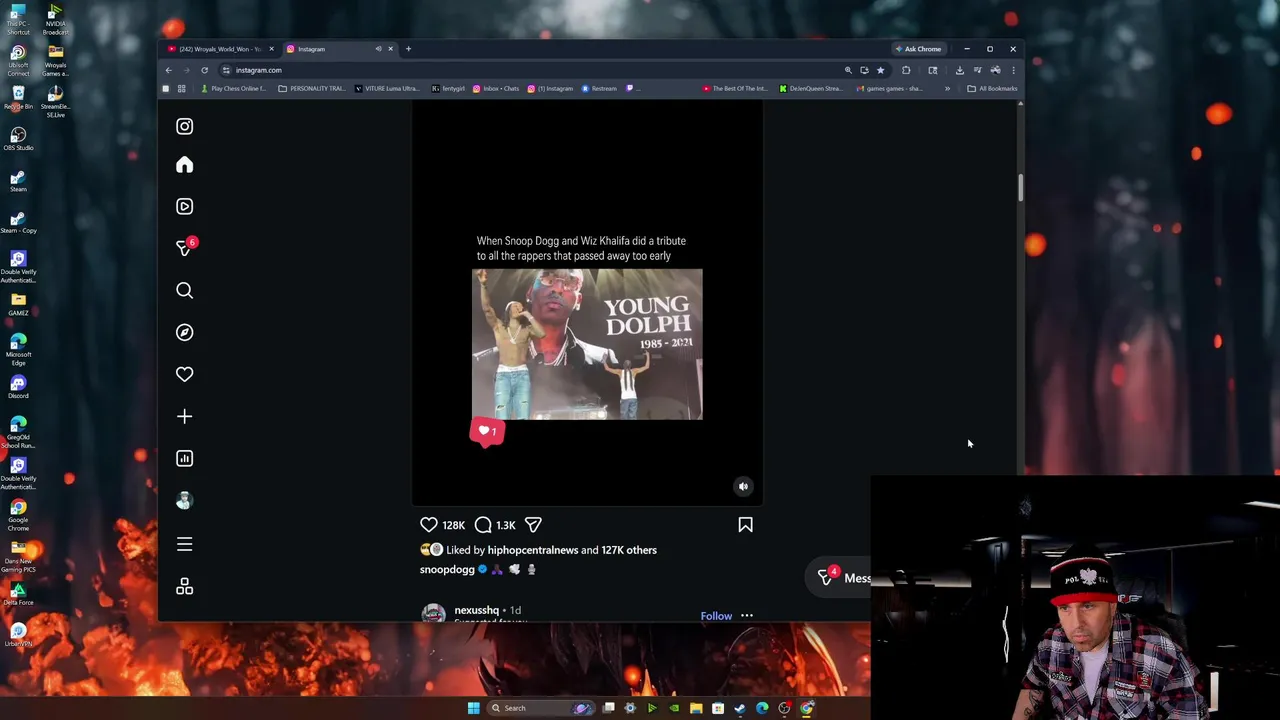Select OBS Studio desktop shortcut
Screen dimensions: 1280x720
(18, 137)
